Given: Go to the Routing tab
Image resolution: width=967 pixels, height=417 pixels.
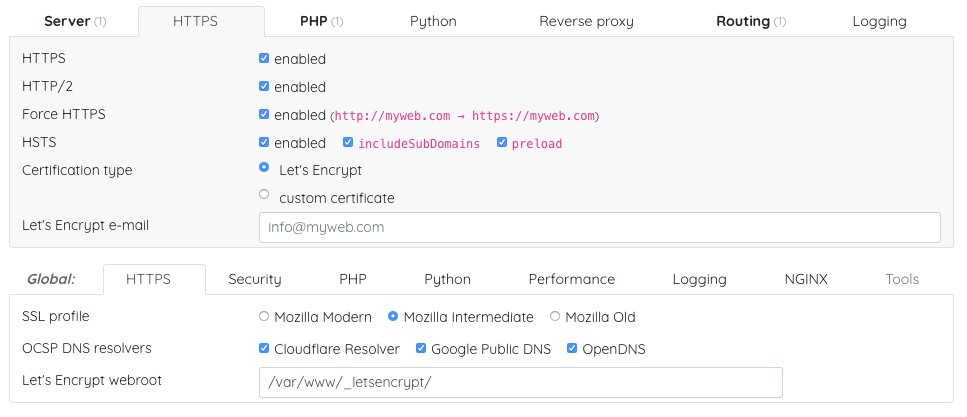Looking at the screenshot, I should (750, 21).
